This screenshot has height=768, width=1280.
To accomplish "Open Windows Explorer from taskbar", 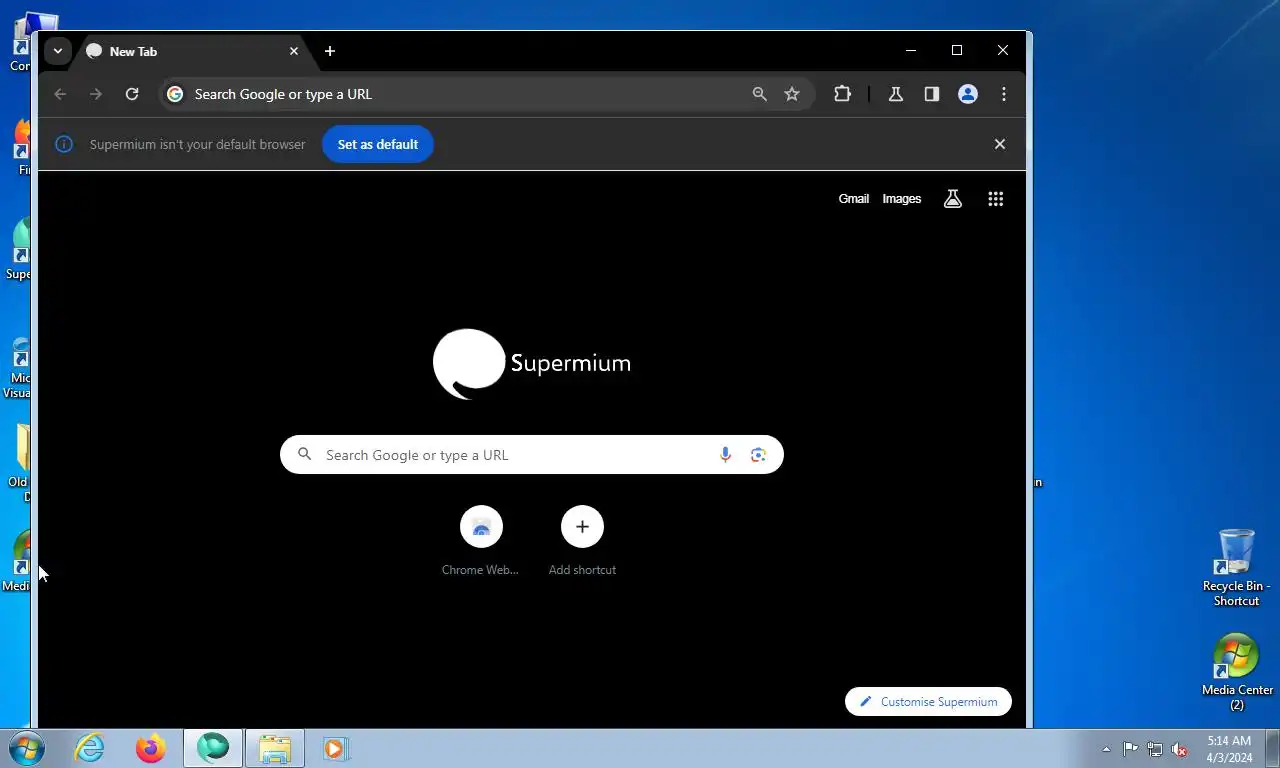I will tap(275, 748).
